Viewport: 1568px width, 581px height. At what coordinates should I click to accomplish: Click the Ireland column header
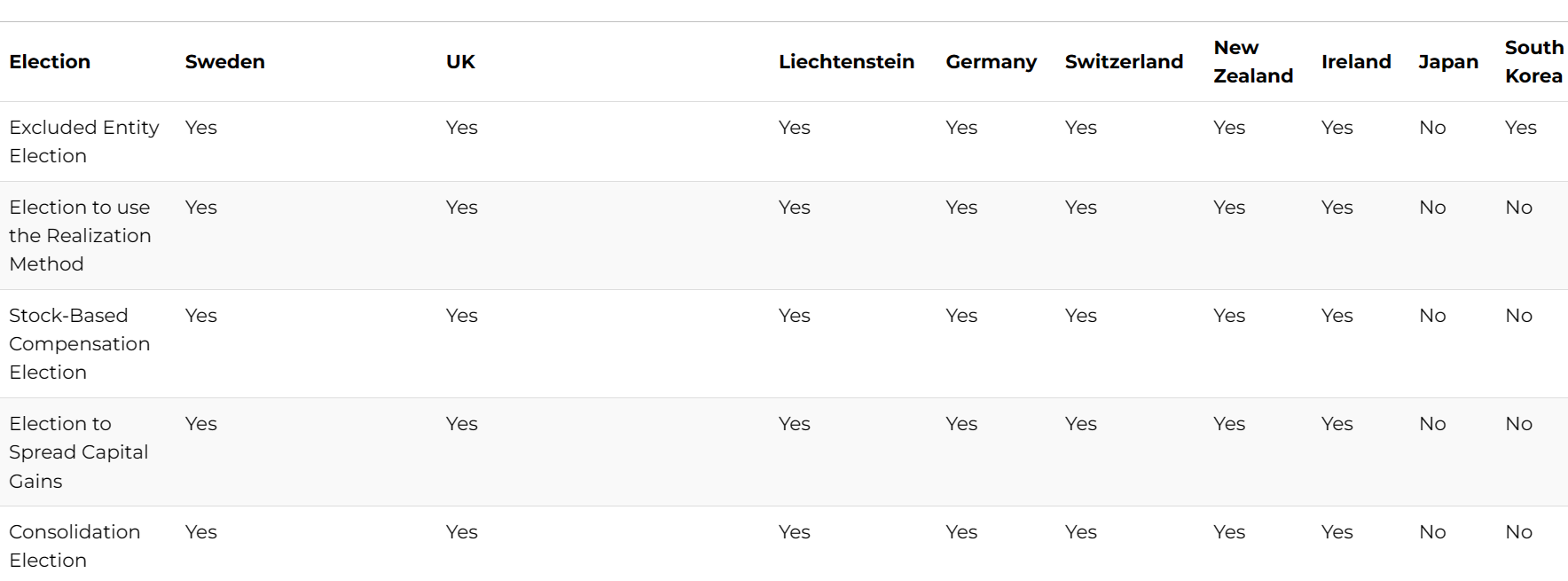coord(1356,62)
